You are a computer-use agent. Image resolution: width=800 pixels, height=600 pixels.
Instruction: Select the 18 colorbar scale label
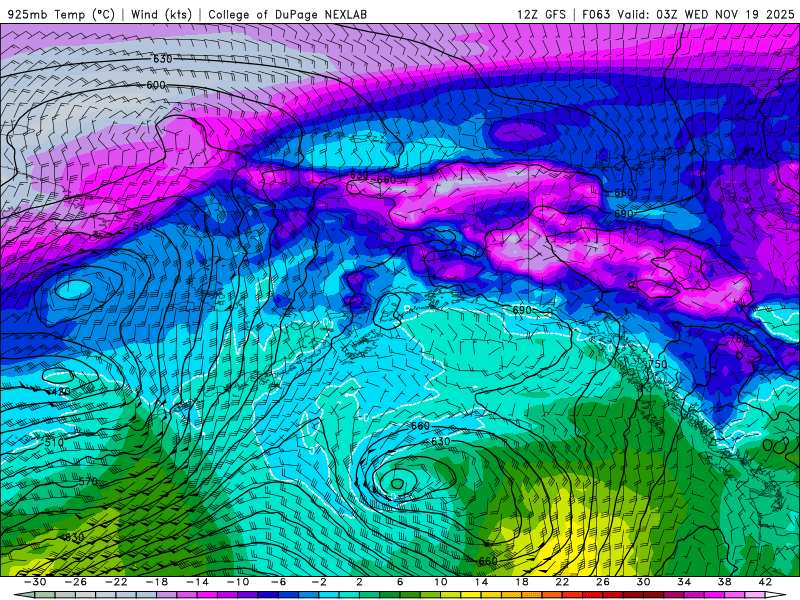click(521, 582)
